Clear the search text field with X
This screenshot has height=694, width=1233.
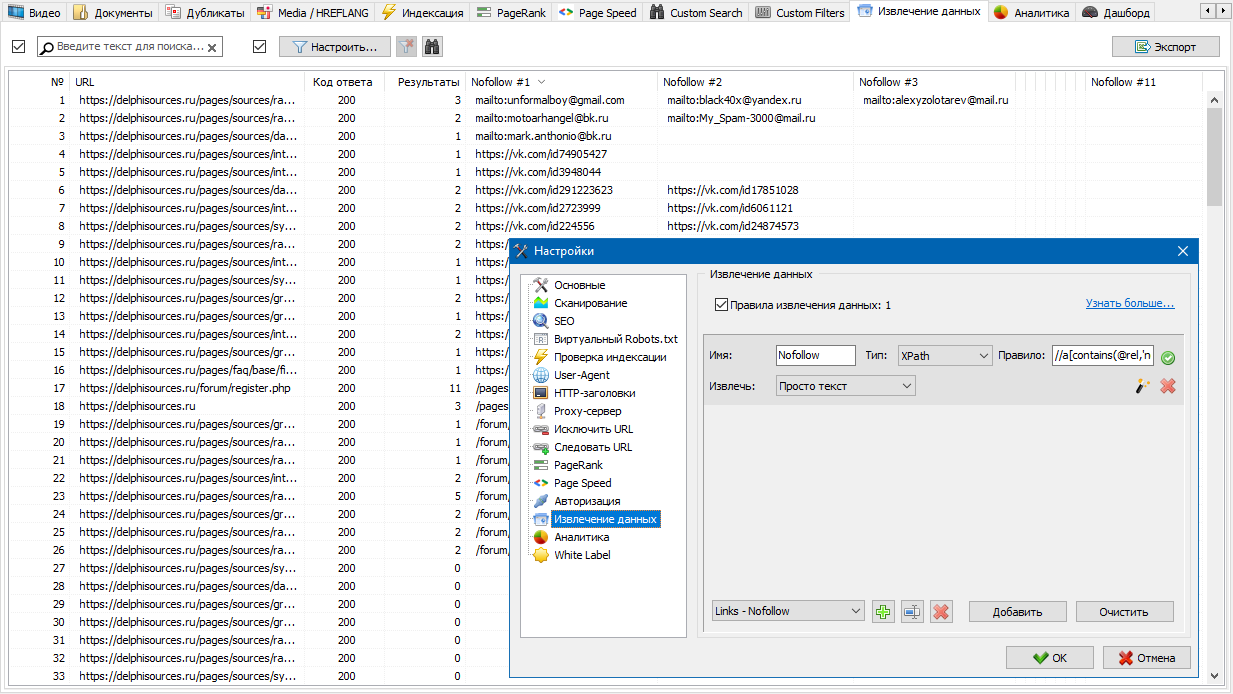tap(212, 48)
